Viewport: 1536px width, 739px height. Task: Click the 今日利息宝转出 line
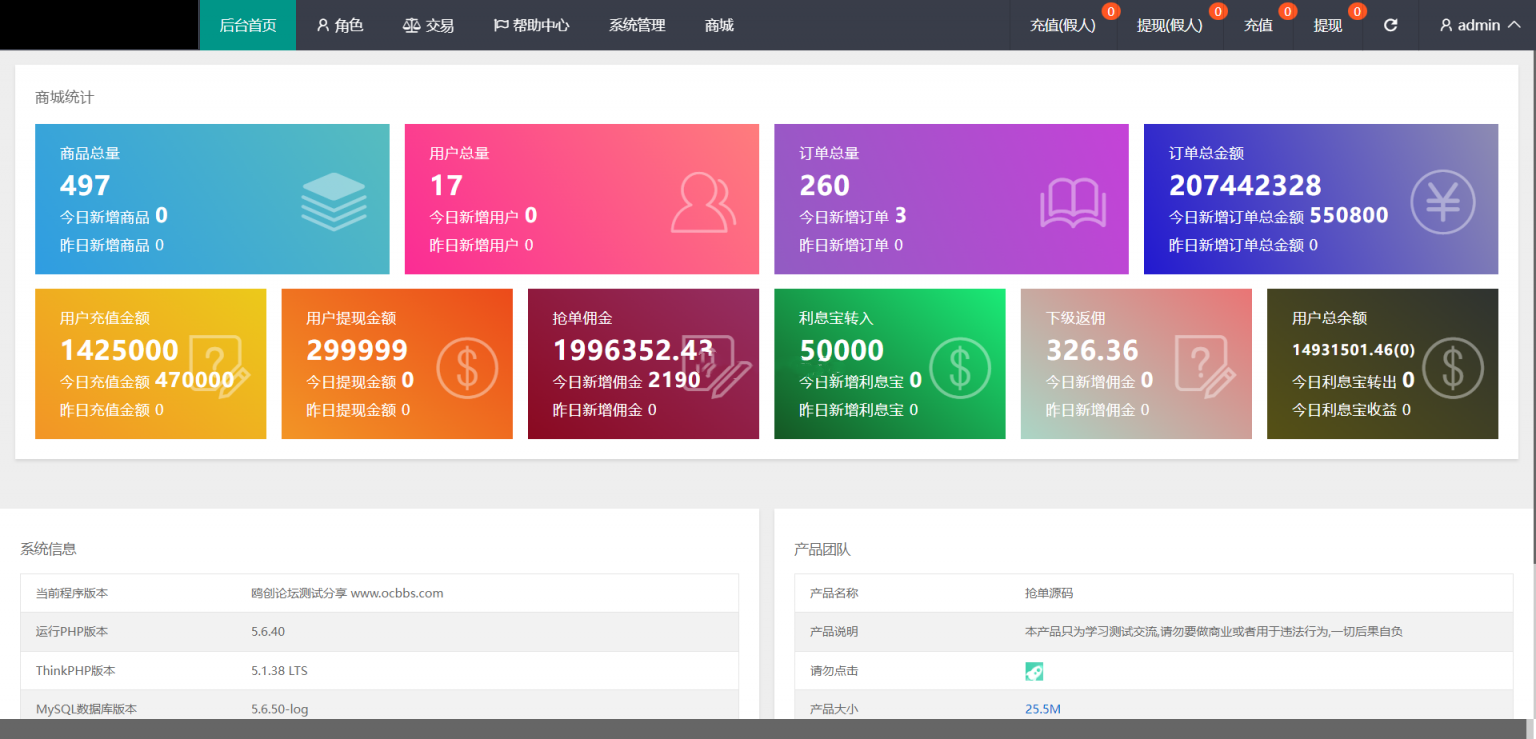(1353, 380)
